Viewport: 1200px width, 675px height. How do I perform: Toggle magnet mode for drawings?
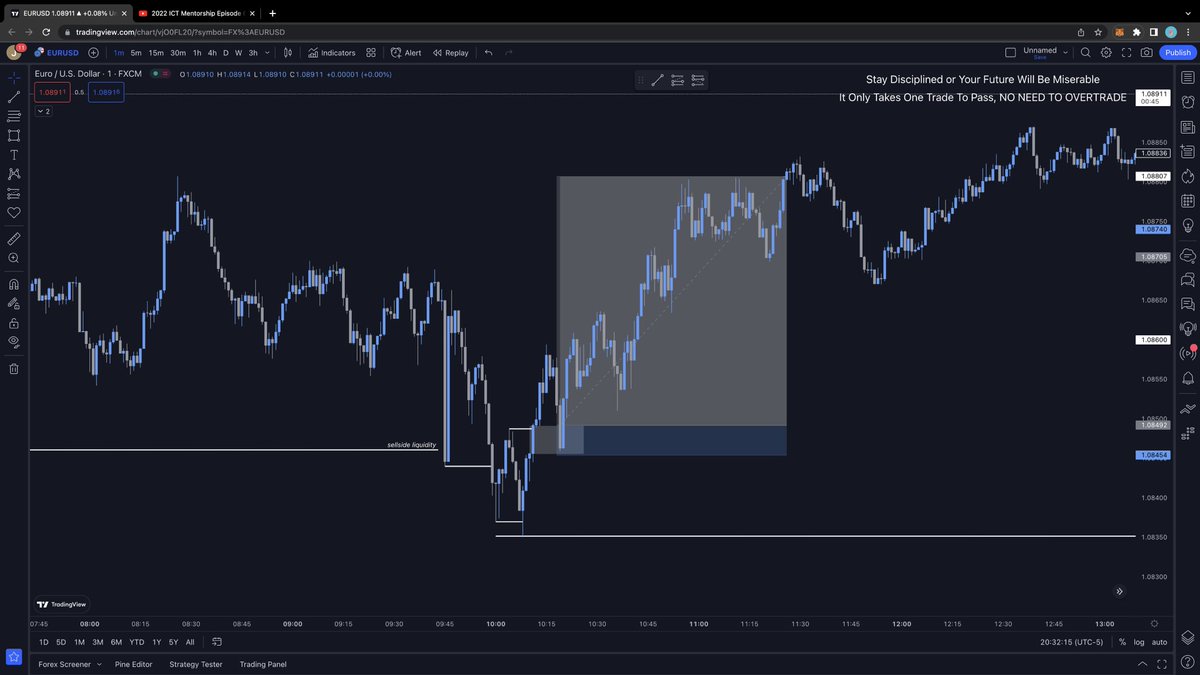click(x=14, y=284)
